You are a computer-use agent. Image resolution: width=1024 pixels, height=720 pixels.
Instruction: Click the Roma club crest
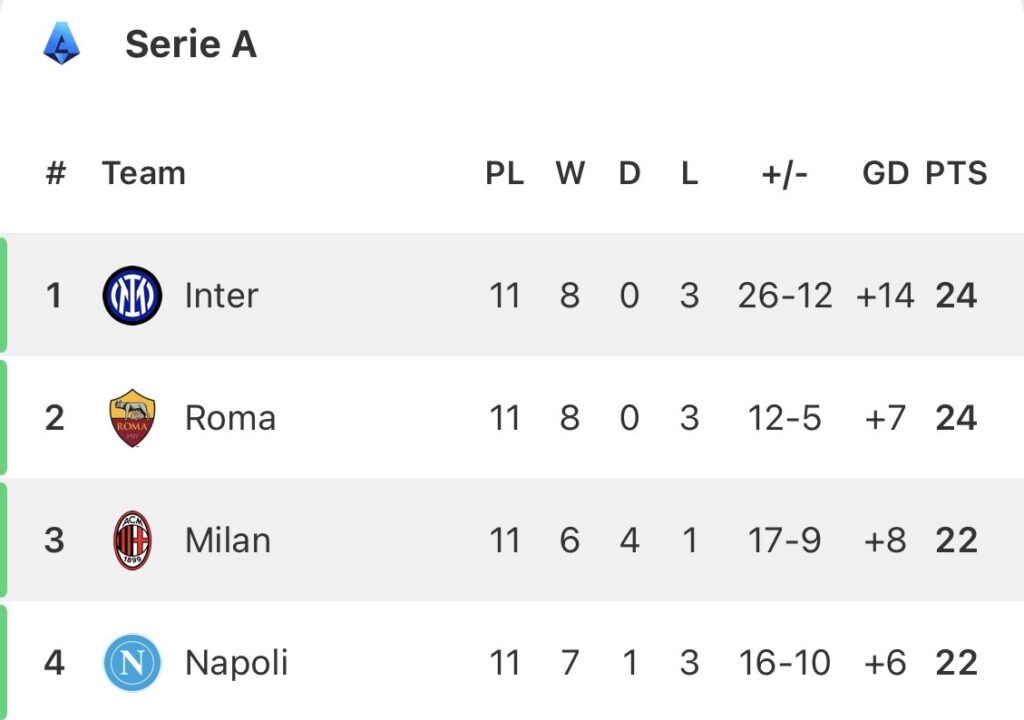point(132,418)
